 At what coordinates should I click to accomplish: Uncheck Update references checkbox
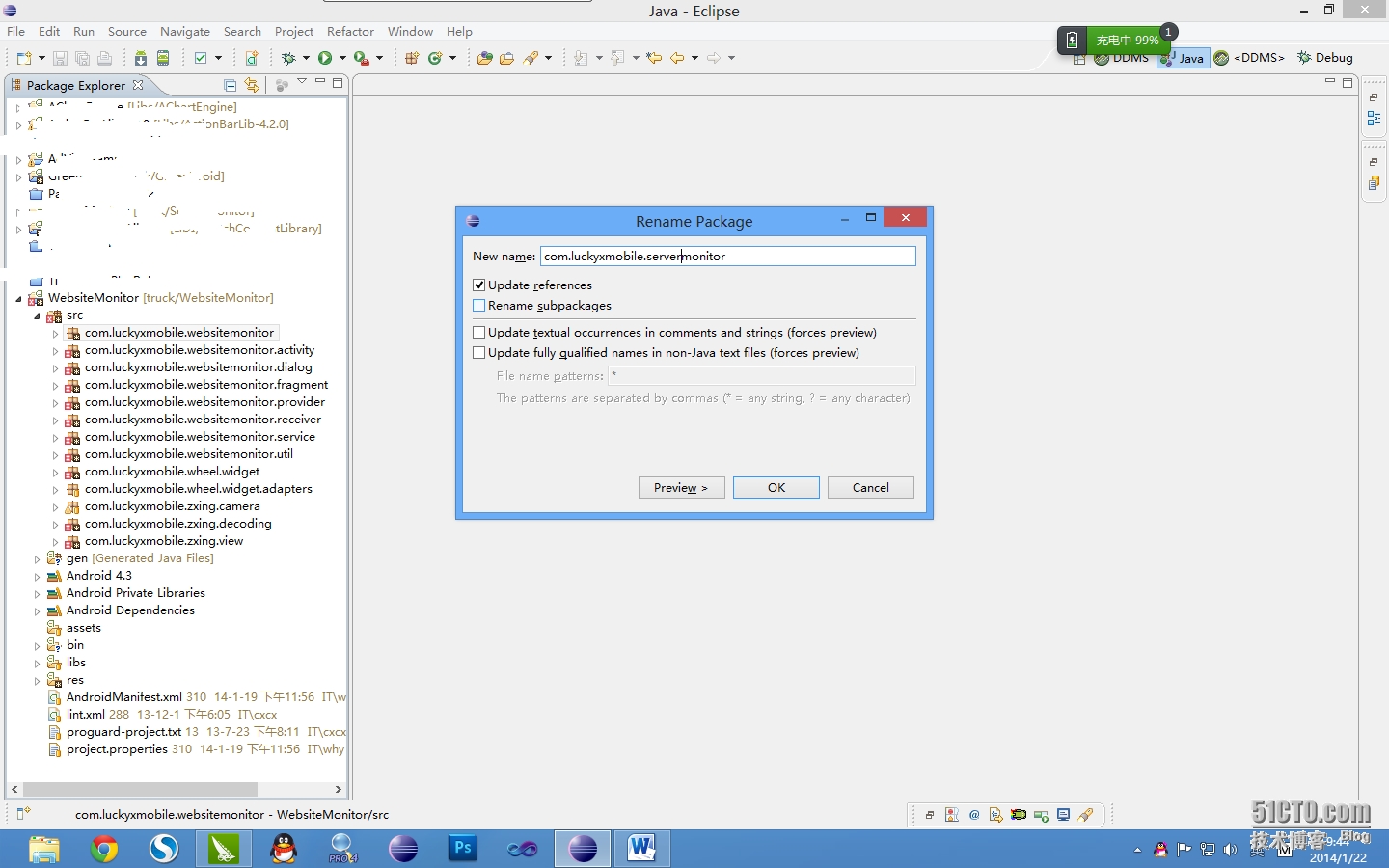(479, 285)
